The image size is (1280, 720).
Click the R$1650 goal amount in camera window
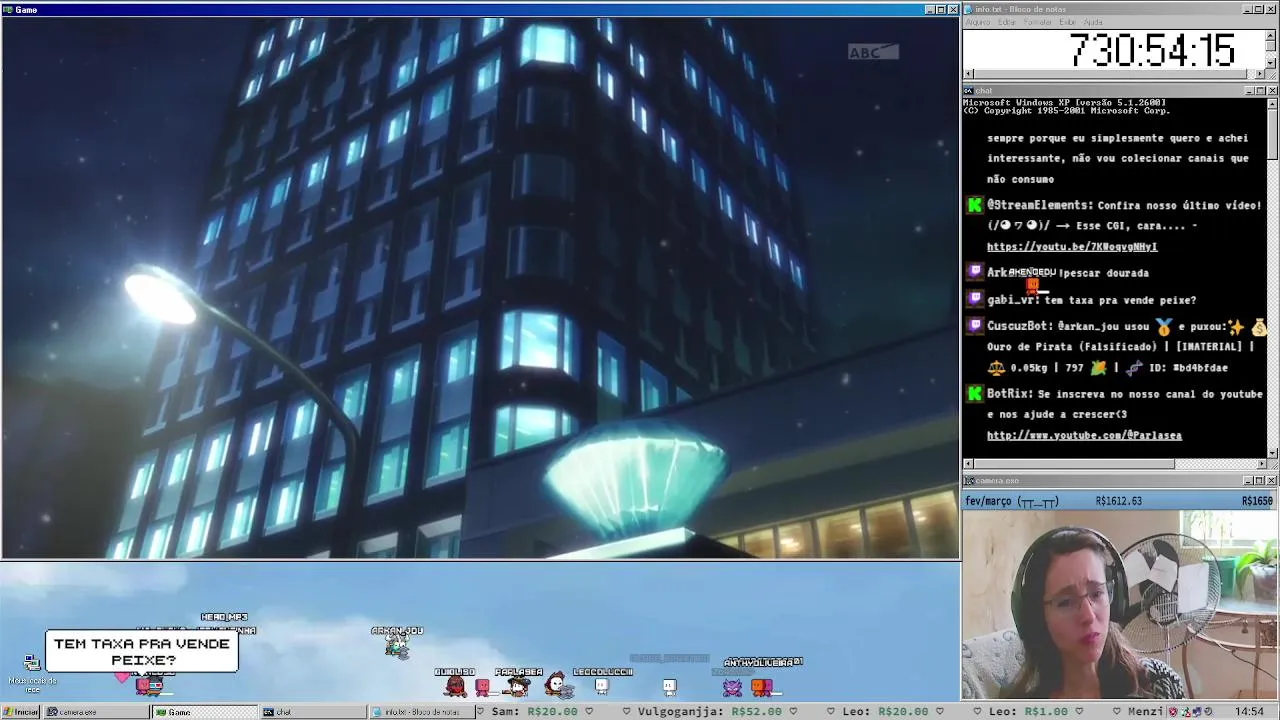1257,501
